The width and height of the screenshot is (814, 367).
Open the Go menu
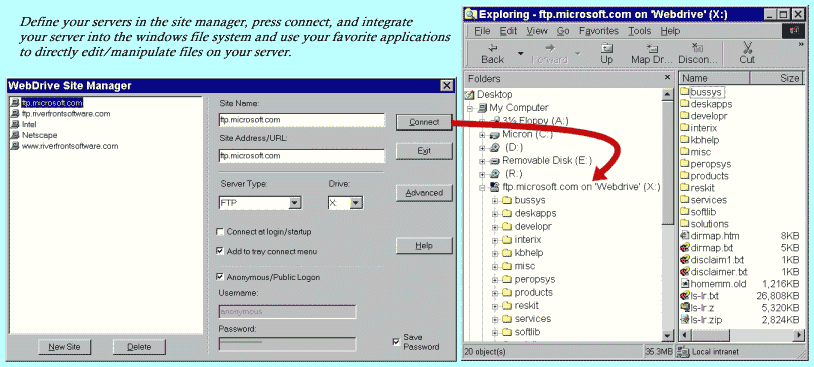(563, 31)
